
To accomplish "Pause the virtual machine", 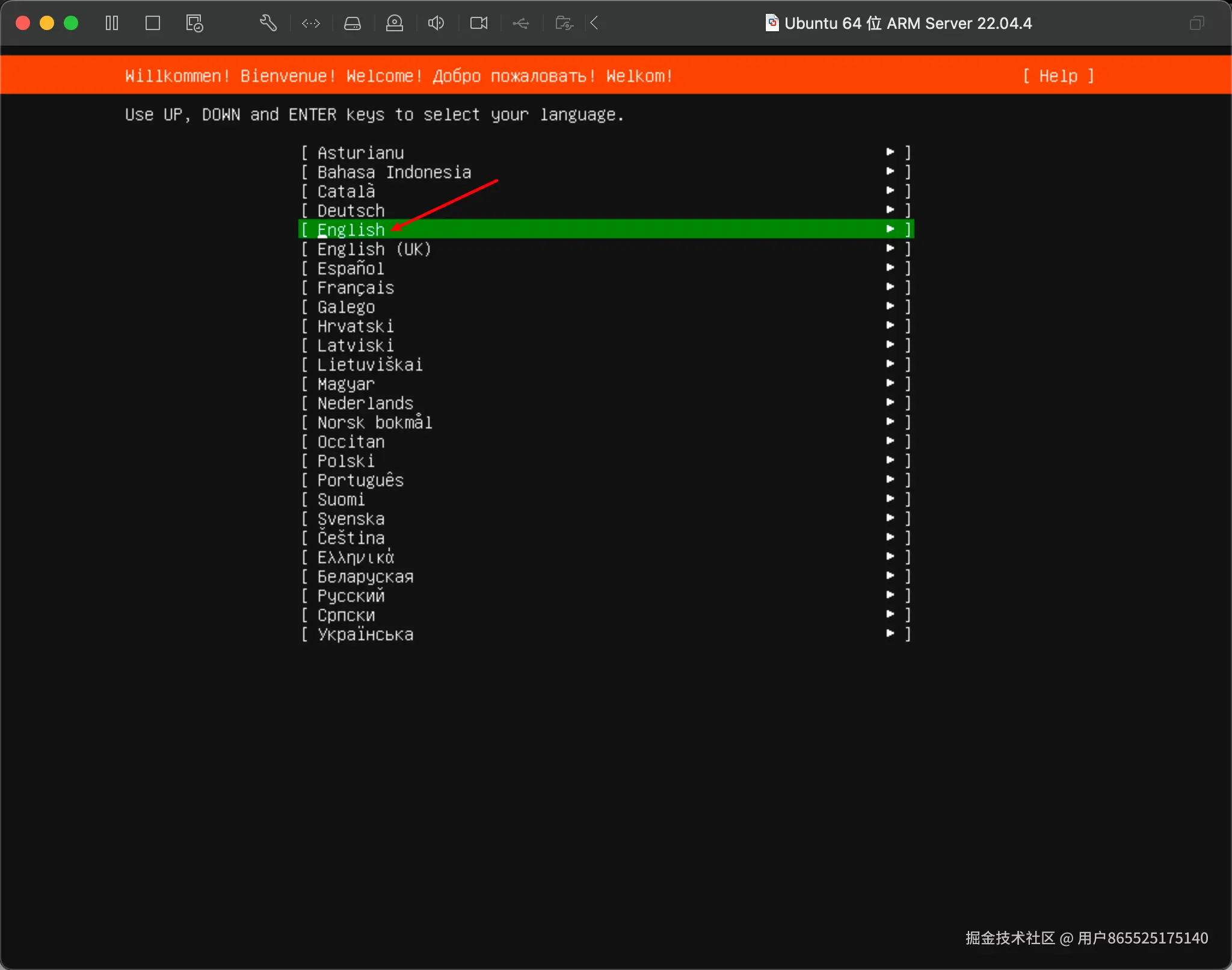I will (112, 23).
